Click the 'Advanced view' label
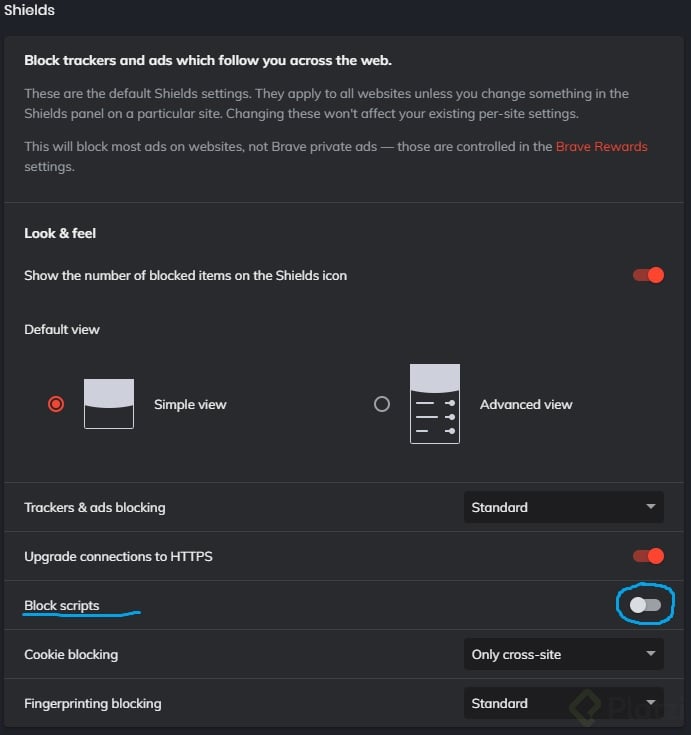The height and width of the screenshot is (735, 691). point(526,405)
